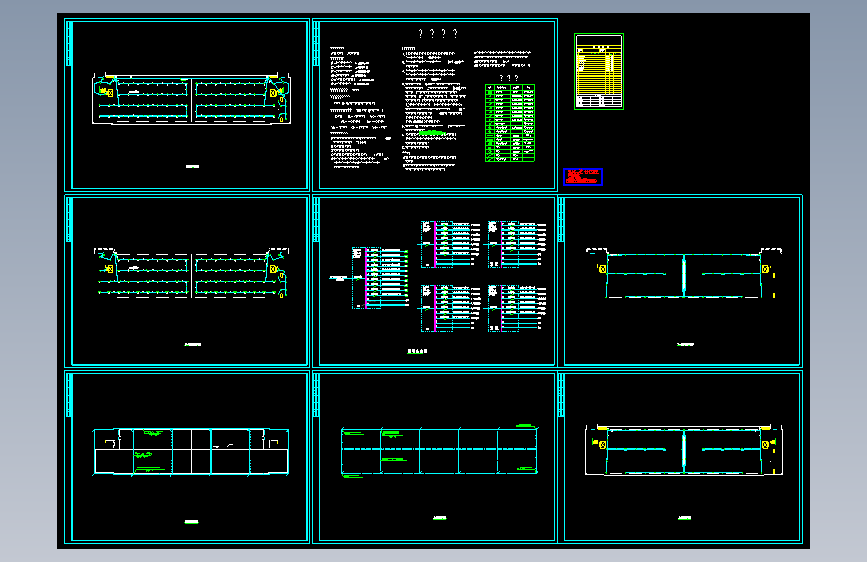Screen dimensions: 867x562
Task: Click drawing title under top-left plan
Action: (x=192, y=166)
